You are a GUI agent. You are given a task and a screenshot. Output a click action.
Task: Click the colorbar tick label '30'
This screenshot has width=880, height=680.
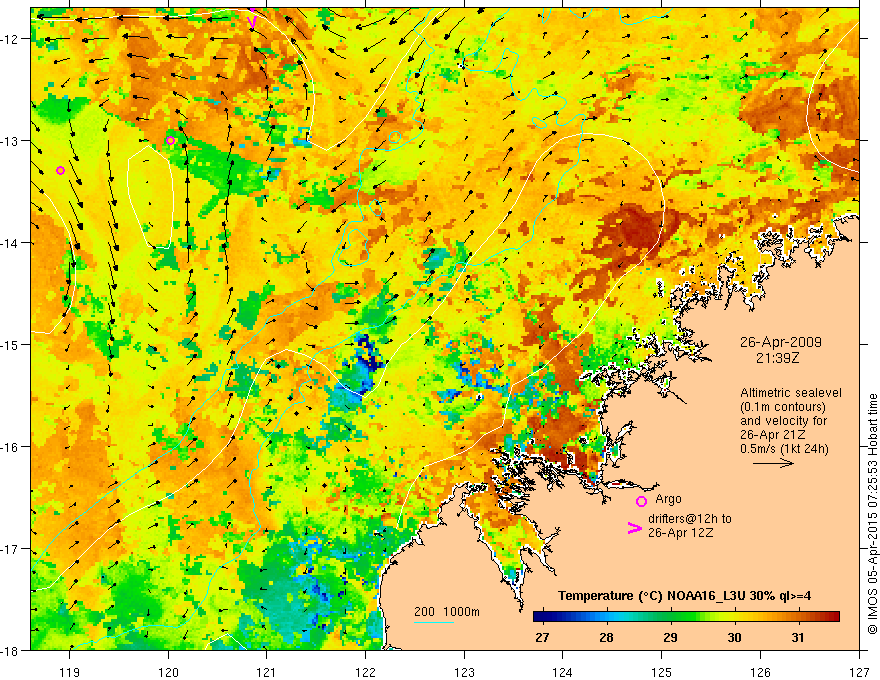tap(734, 638)
